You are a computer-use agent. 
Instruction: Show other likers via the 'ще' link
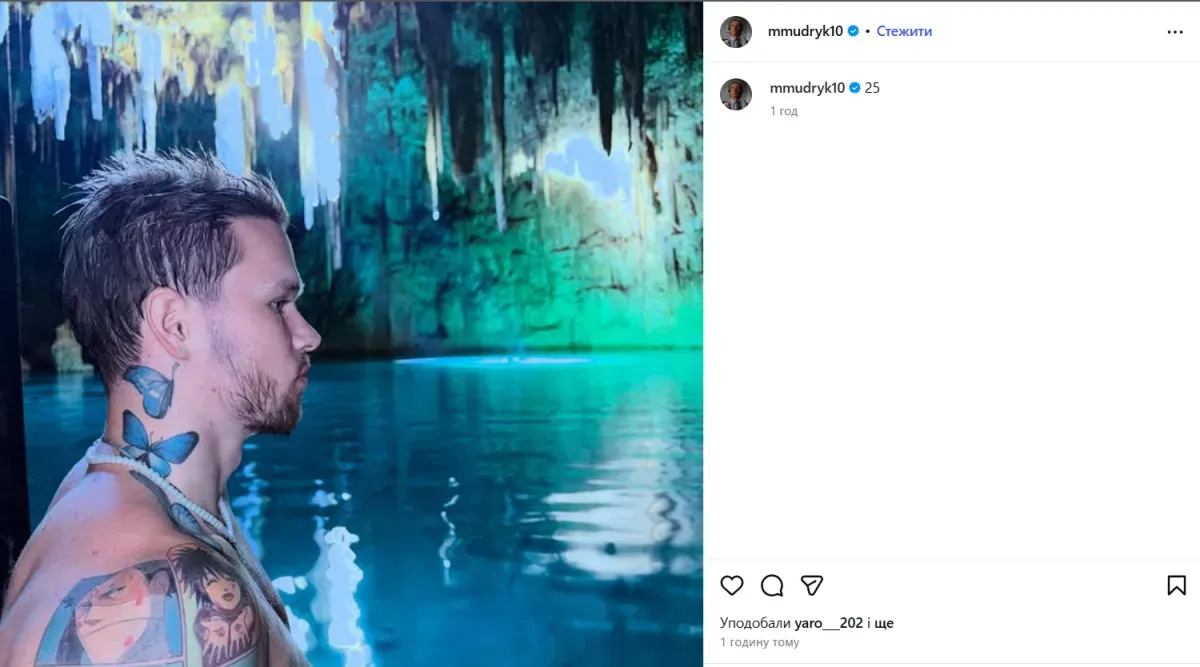[x=883, y=623]
